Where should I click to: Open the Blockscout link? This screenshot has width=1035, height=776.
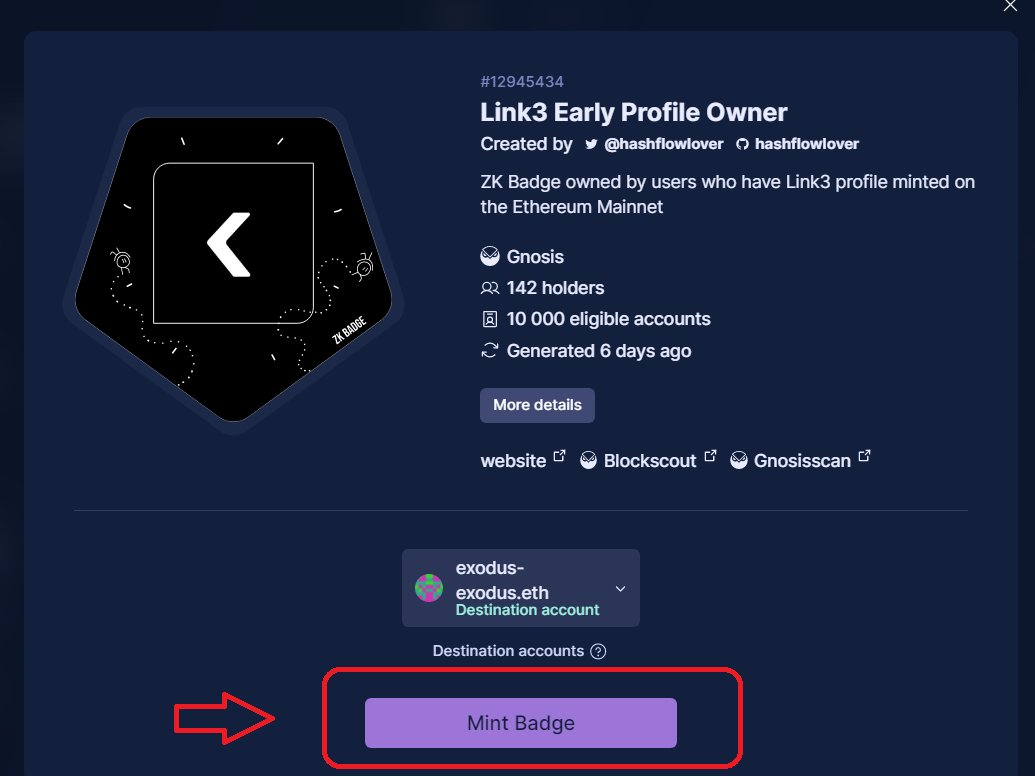pyautogui.click(x=650, y=461)
